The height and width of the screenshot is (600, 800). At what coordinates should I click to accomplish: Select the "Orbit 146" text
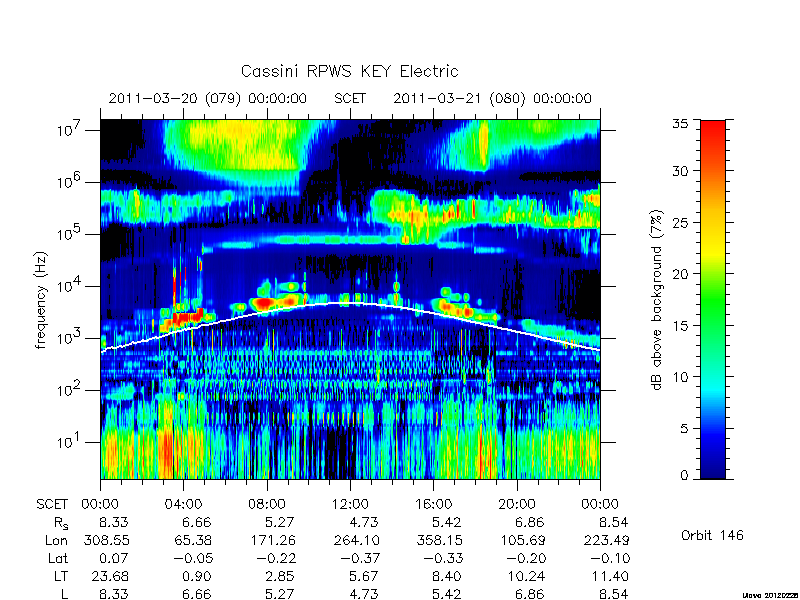tap(712, 535)
